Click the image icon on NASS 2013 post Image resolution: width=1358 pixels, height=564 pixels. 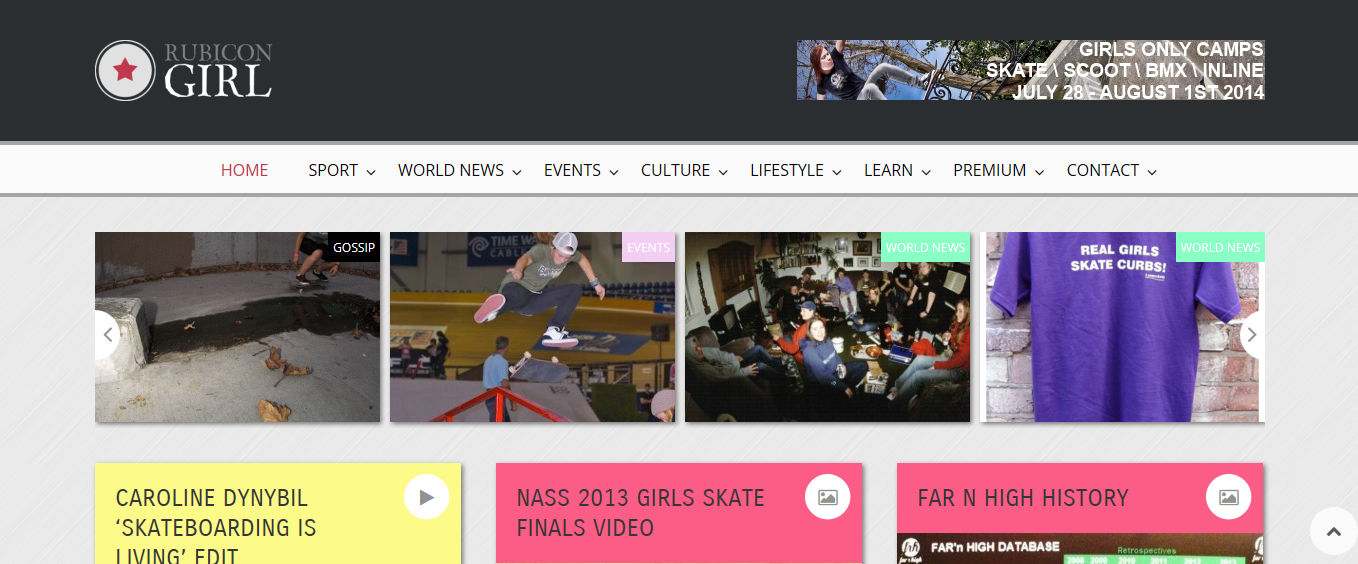[x=828, y=497]
